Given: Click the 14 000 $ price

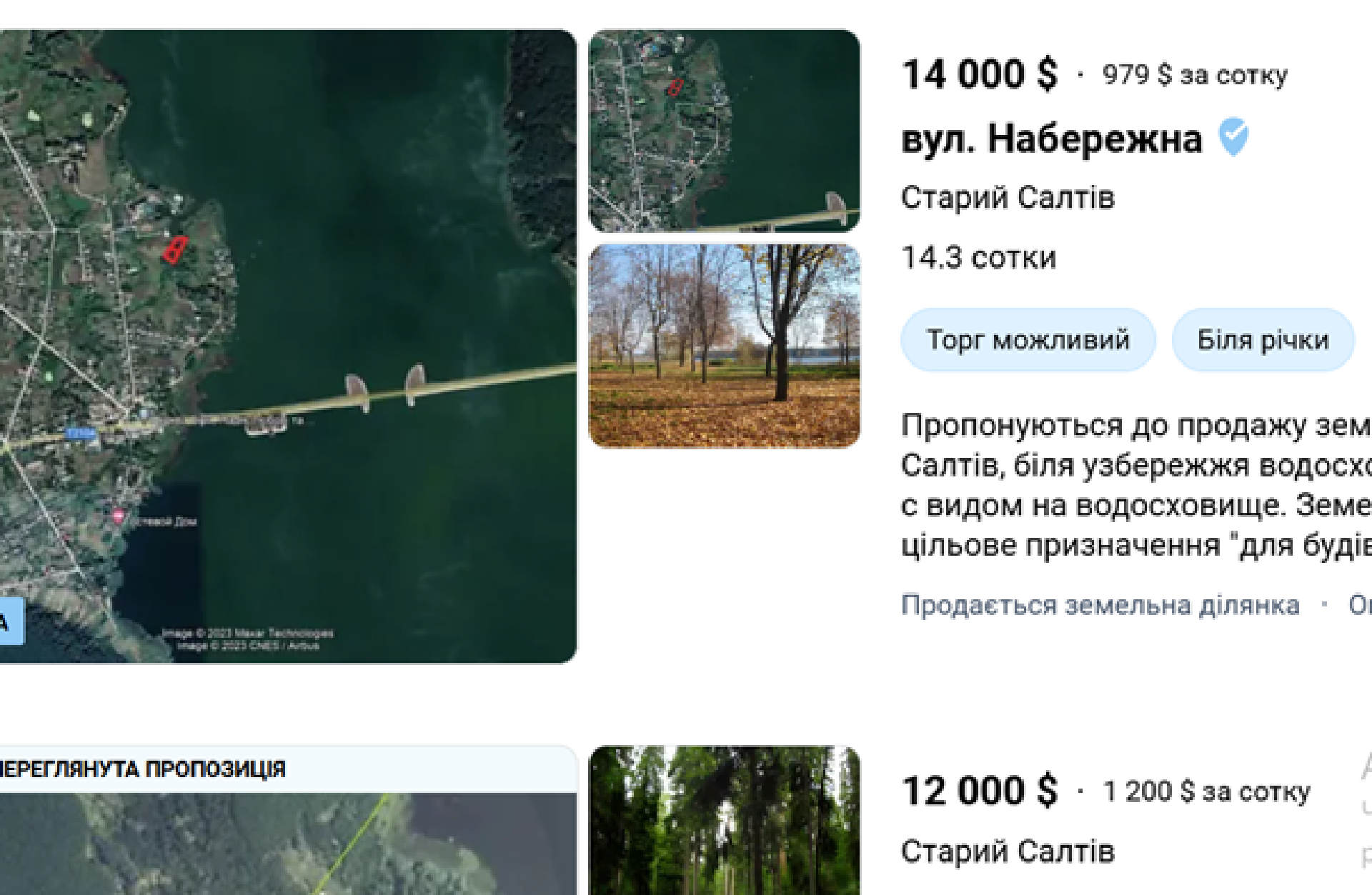Looking at the screenshot, I should tap(979, 74).
